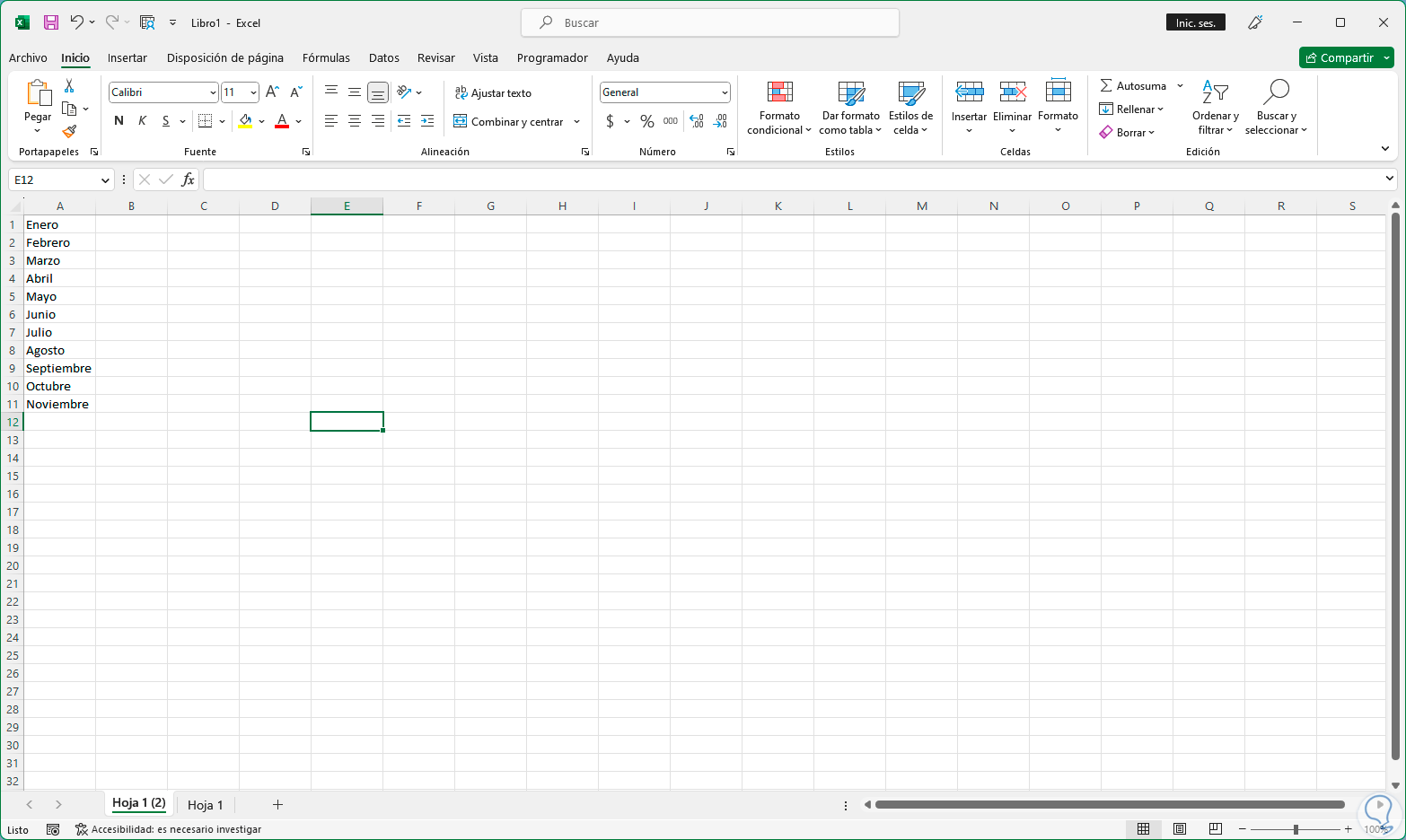Click the Undo arrow icon

point(77,22)
